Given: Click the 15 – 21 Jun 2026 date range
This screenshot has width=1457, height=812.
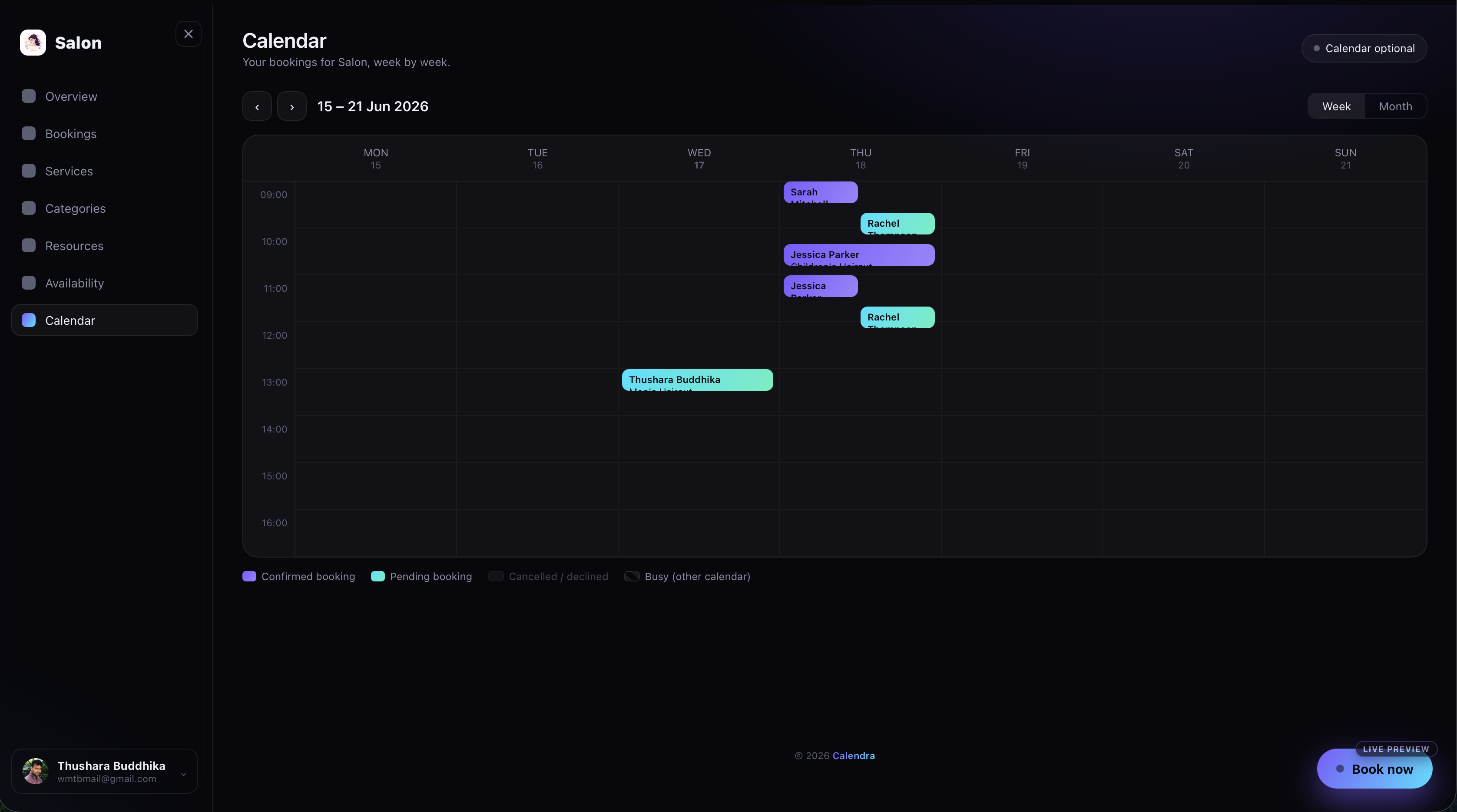Looking at the screenshot, I should click(x=373, y=106).
